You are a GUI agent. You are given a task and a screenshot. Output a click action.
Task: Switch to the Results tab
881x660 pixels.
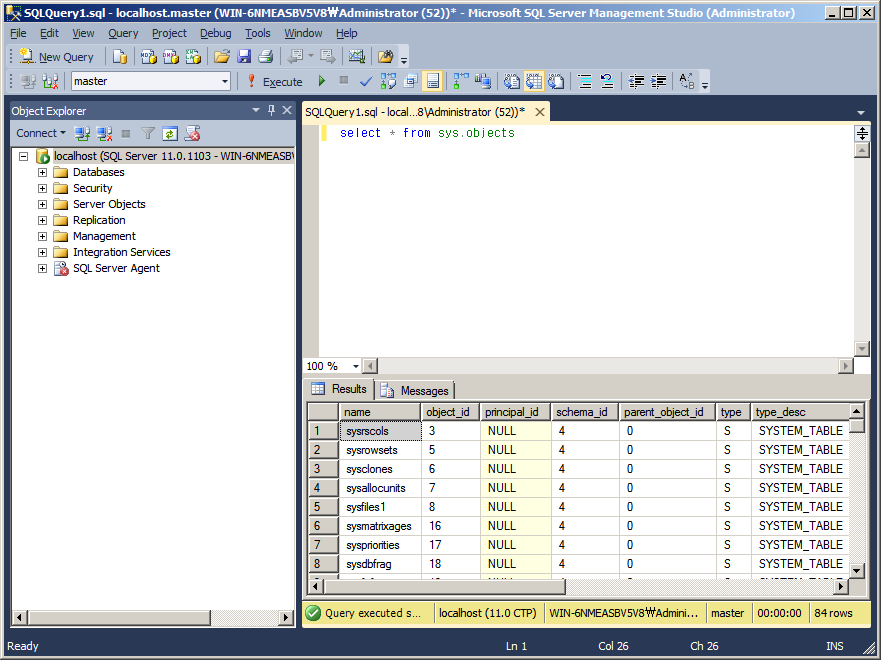(x=339, y=389)
